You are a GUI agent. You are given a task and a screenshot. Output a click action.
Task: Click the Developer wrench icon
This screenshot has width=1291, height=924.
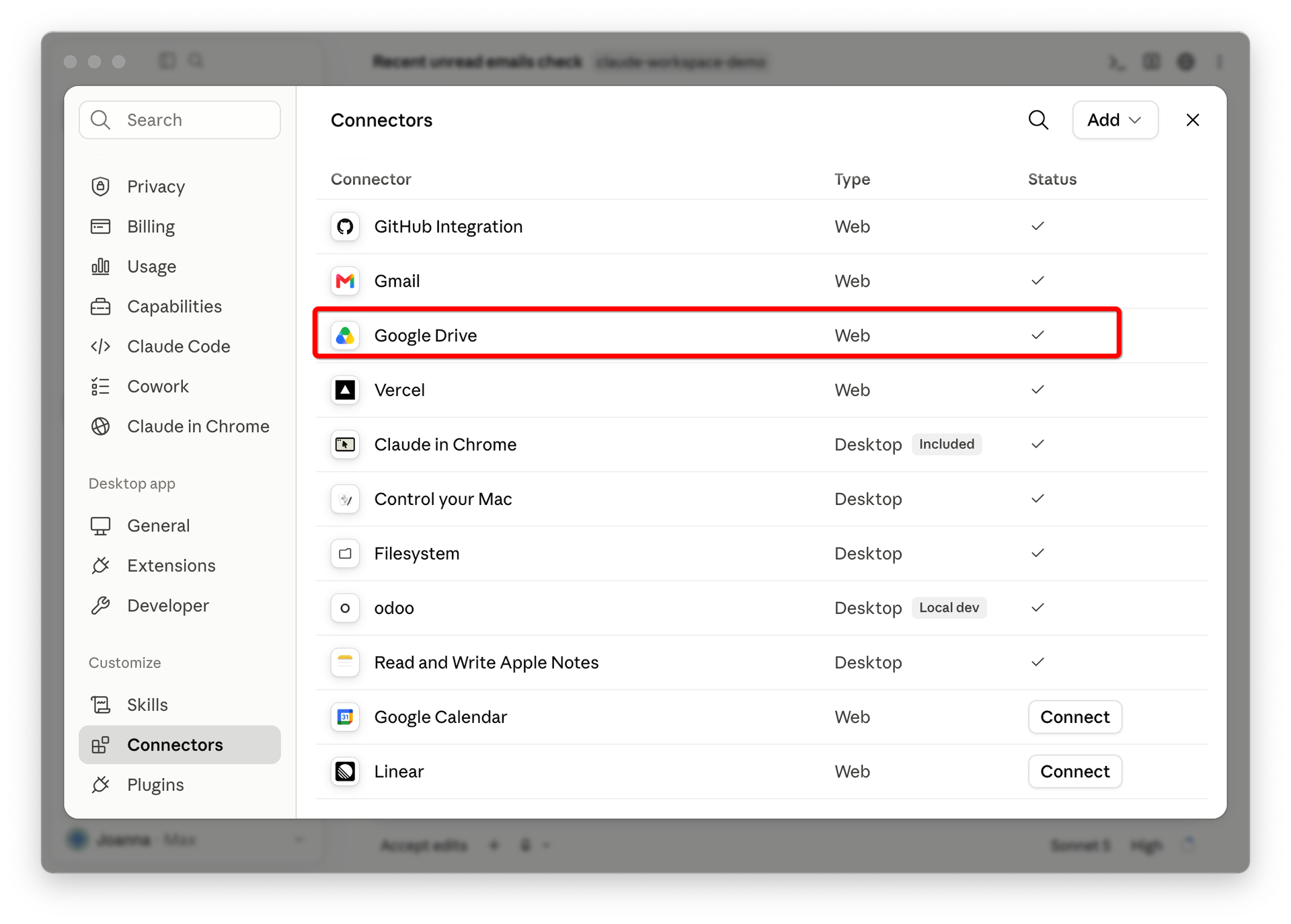tap(100, 605)
